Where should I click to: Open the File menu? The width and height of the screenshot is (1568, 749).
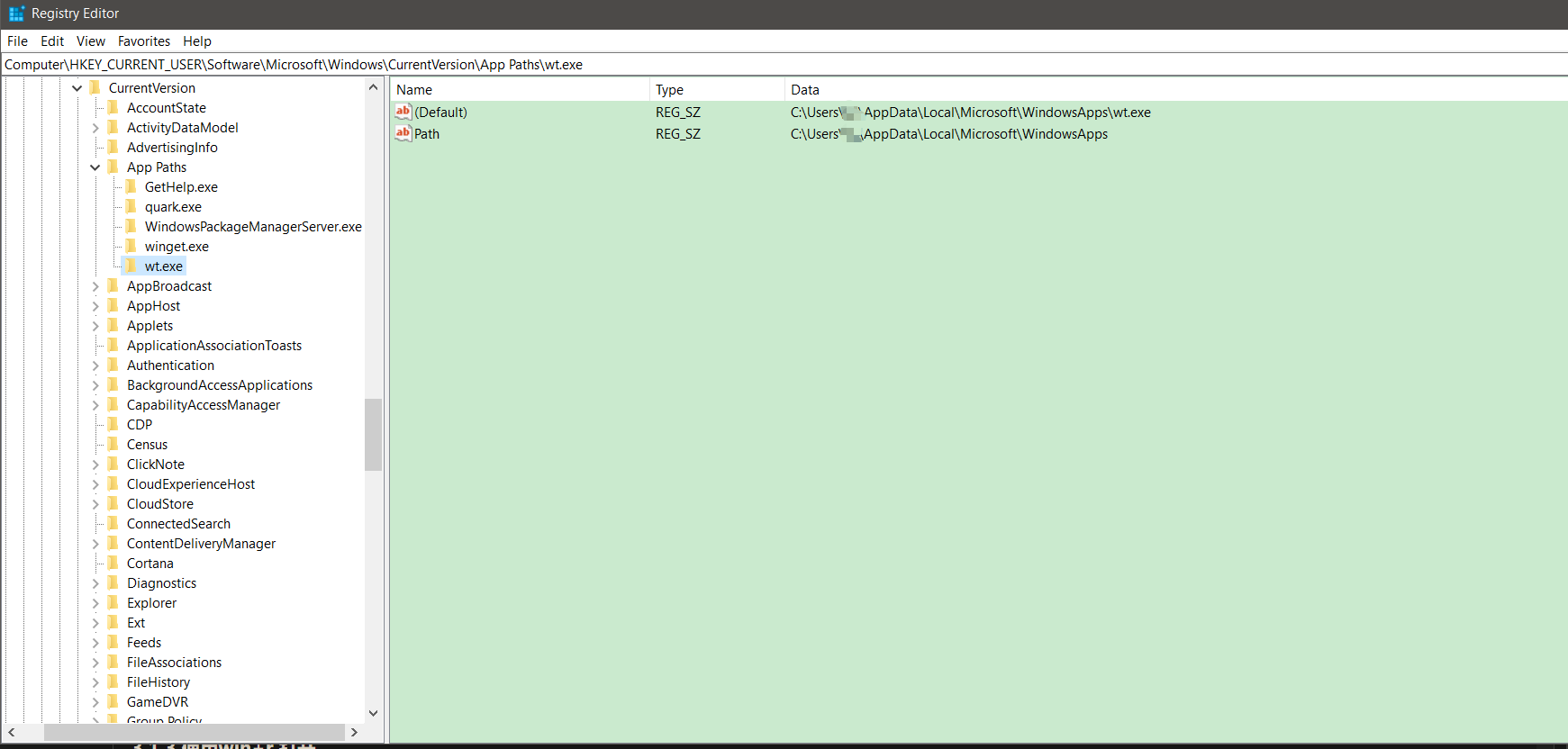pyautogui.click(x=17, y=41)
